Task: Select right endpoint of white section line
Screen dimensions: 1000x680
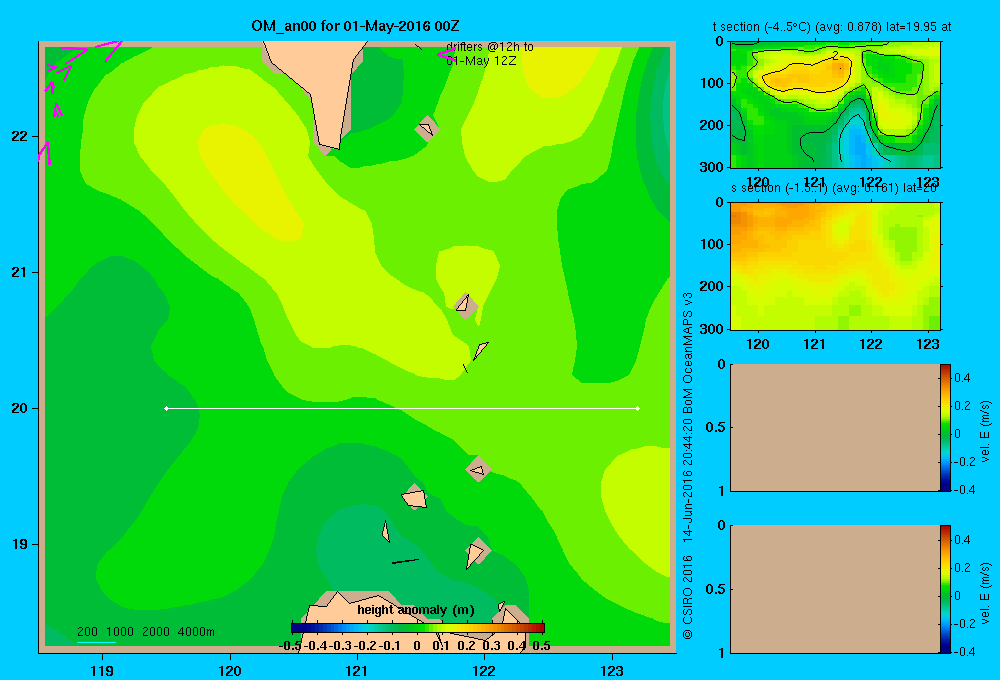Action: (x=638, y=408)
